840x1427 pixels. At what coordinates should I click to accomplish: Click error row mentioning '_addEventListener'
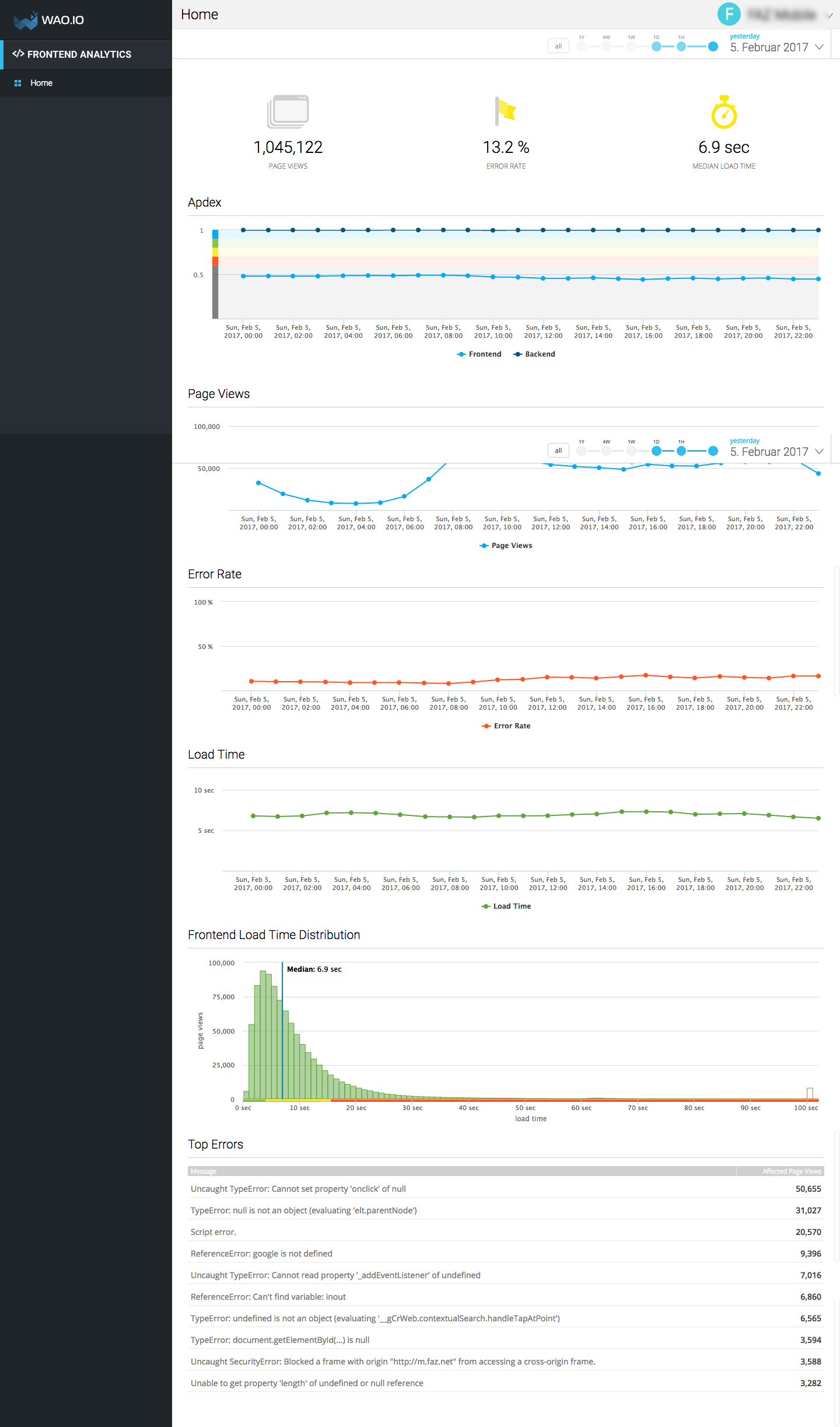506,1275
